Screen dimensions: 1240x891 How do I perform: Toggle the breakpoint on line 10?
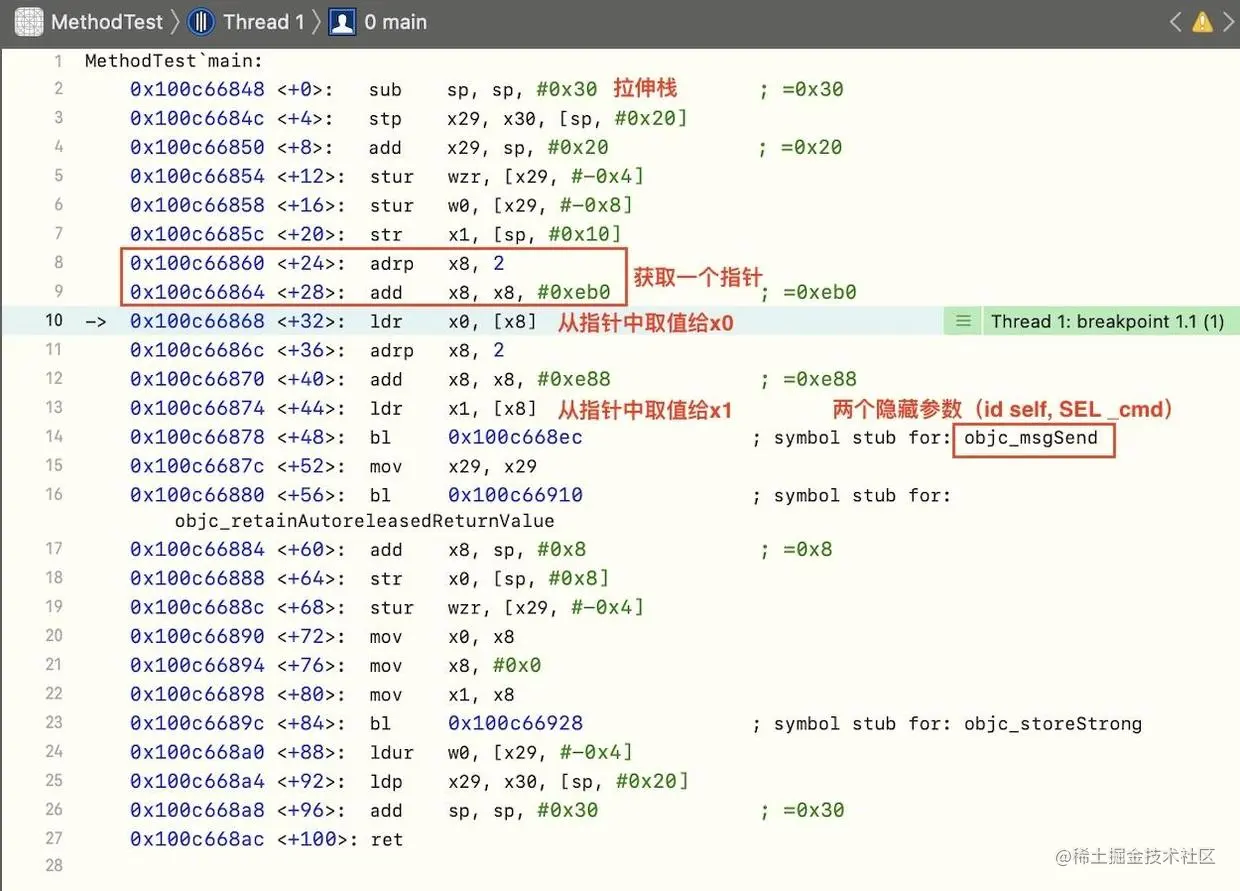coord(55,321)
